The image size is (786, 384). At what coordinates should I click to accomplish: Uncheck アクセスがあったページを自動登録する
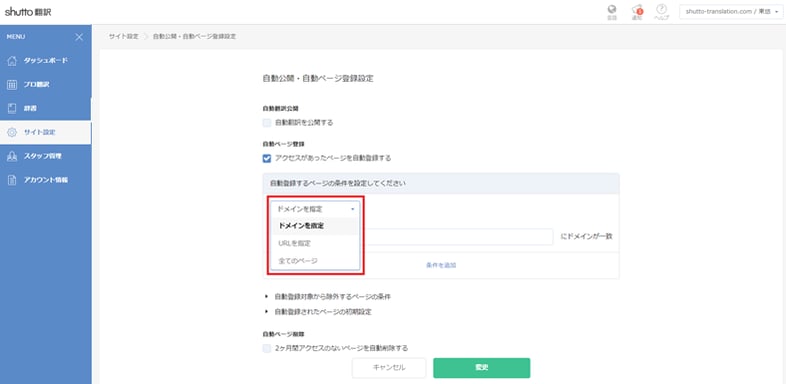tap(267, 158)
